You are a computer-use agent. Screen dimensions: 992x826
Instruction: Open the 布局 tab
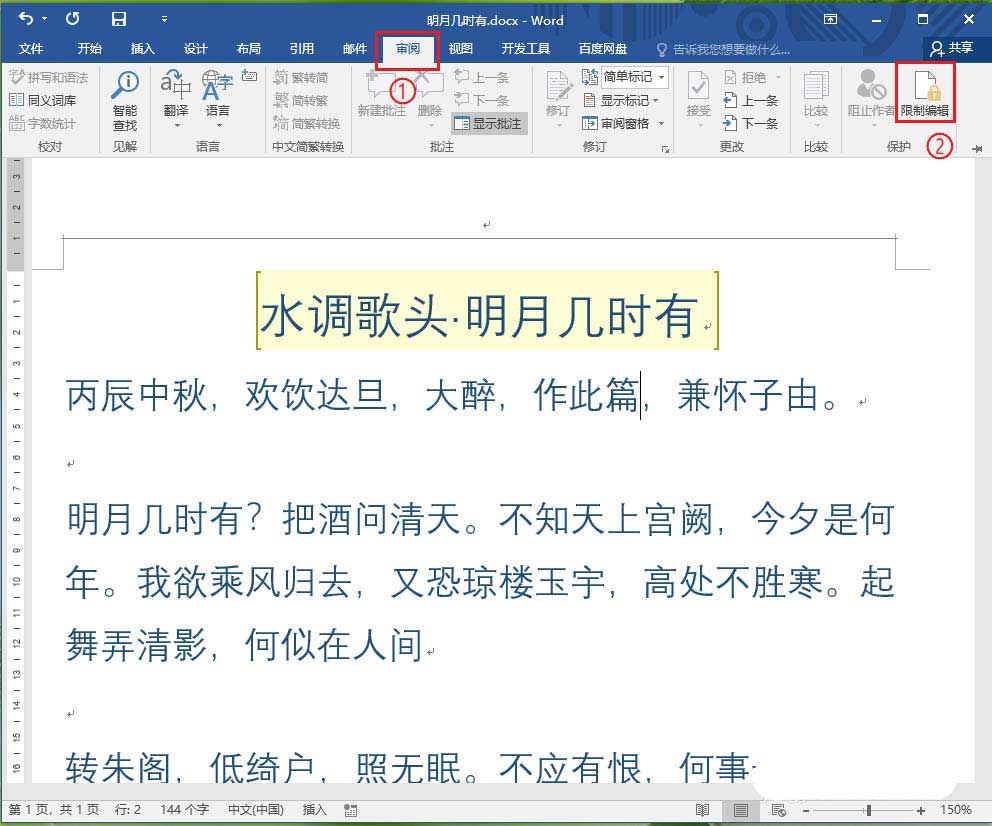pos(249,49)
